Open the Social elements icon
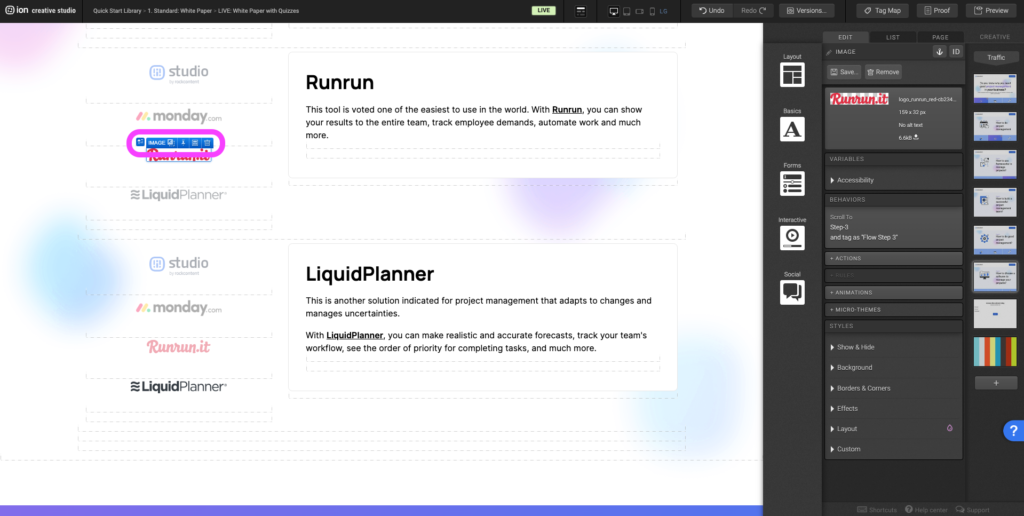This screenshot has height=516, width=1024. point(792,291)
